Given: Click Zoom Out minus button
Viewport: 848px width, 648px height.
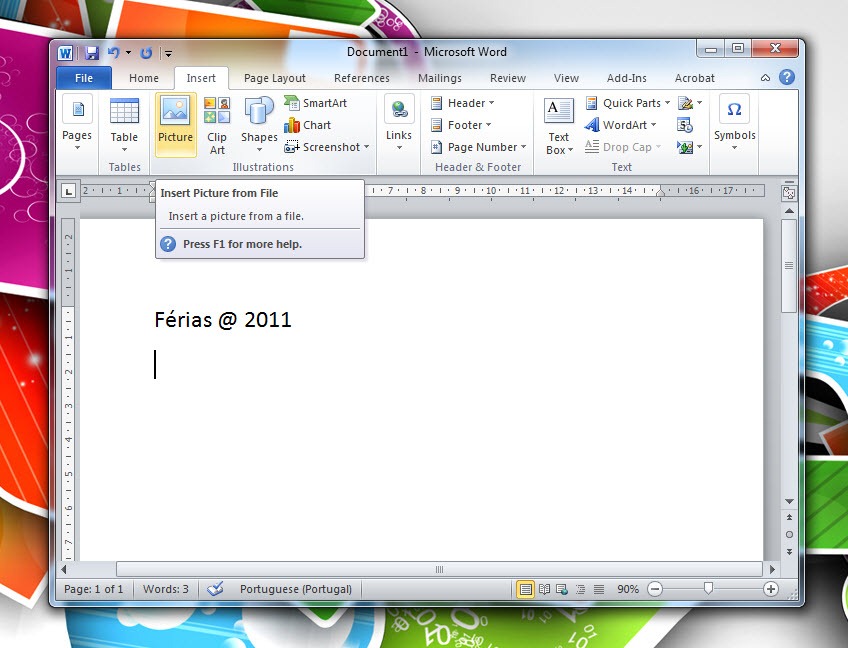Looking at the screenshot, I should click(x=655, y=589).
